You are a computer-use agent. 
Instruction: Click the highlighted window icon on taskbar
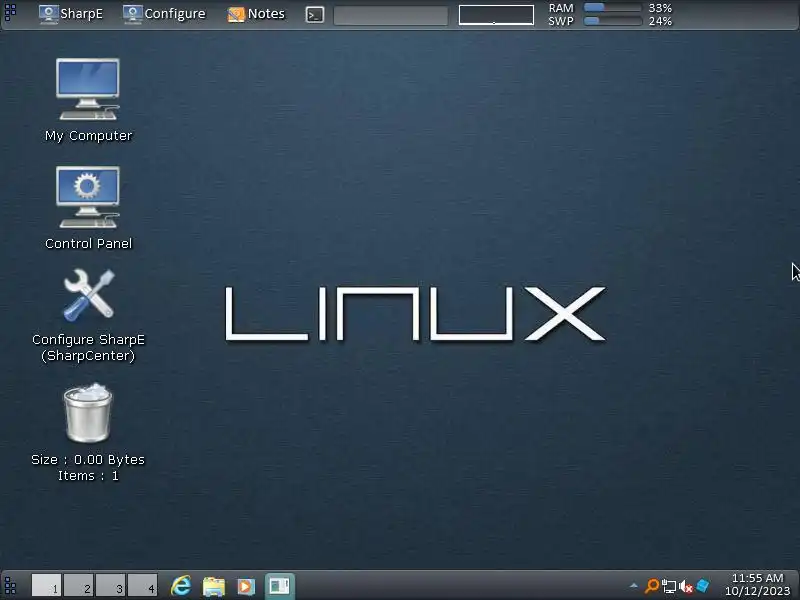(x=280, y=586)
